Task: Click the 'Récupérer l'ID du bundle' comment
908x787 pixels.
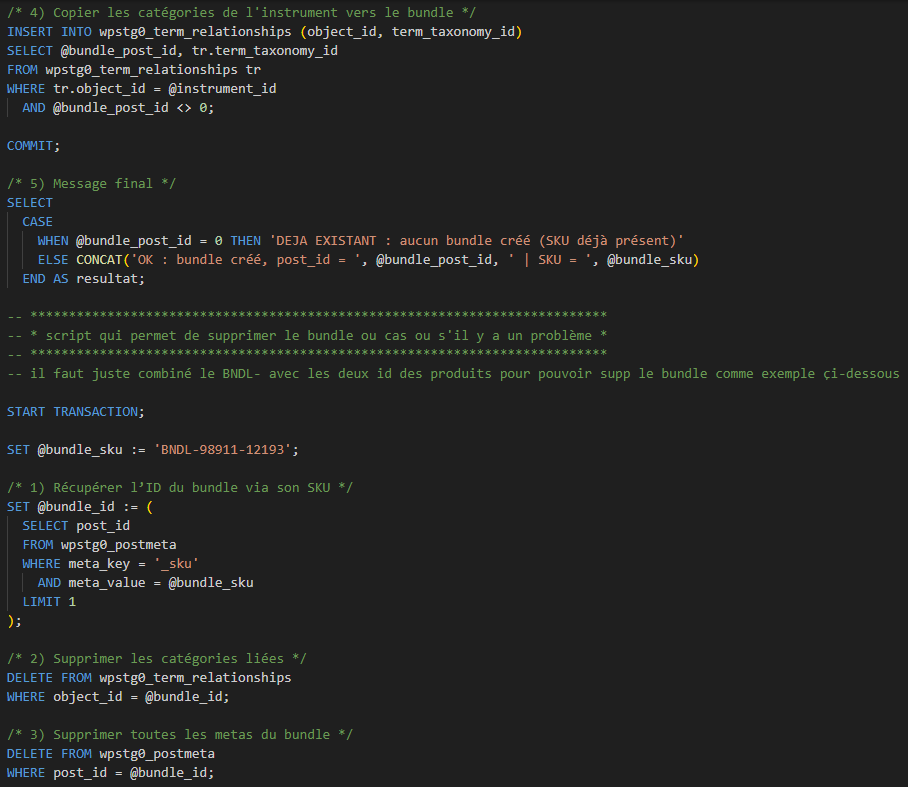Action: (x=180, y=487)
